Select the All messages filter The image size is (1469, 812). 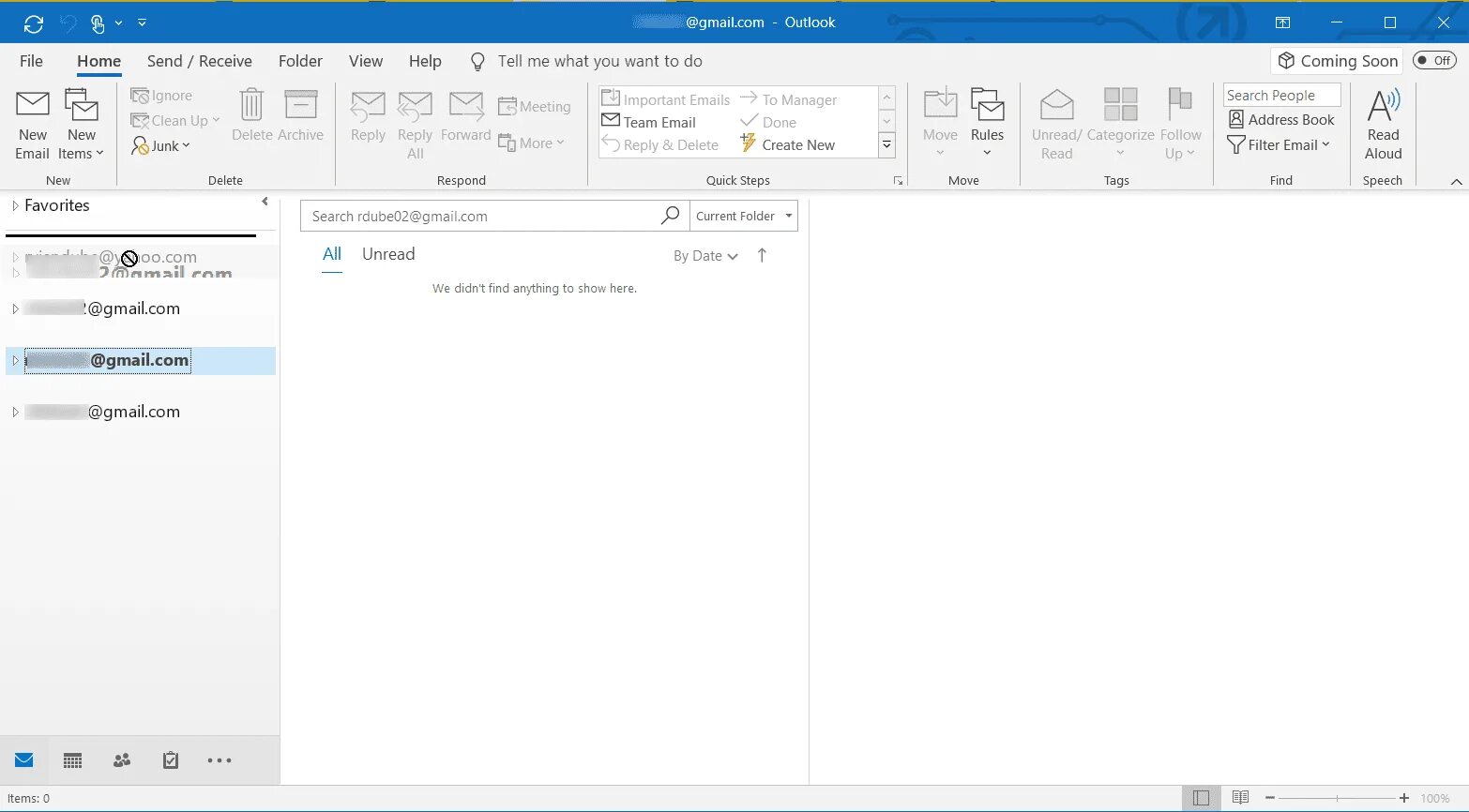click(x=332, y=254)
